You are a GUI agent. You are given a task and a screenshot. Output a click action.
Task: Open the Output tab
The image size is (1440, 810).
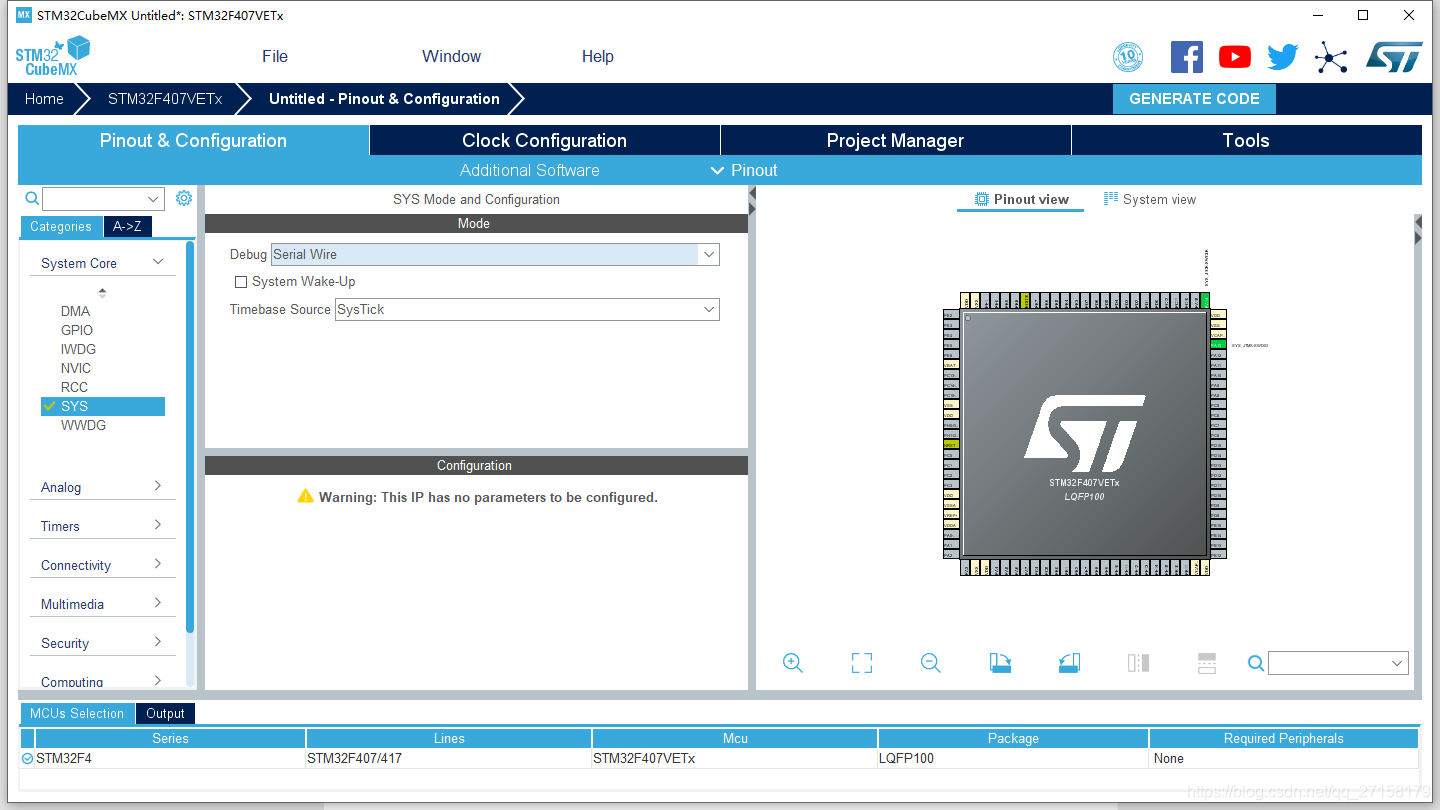click(x=165, y=713)
